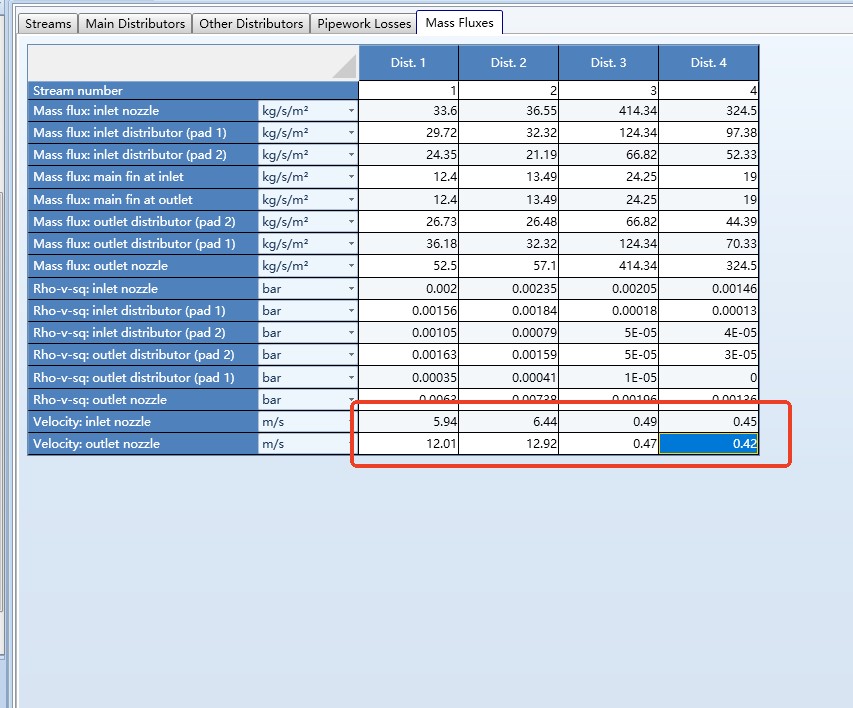The image size is (853, 708).
Task: Open units dropdown for Mass flux: outlet nozzle
Action: [x=351, y=266]
